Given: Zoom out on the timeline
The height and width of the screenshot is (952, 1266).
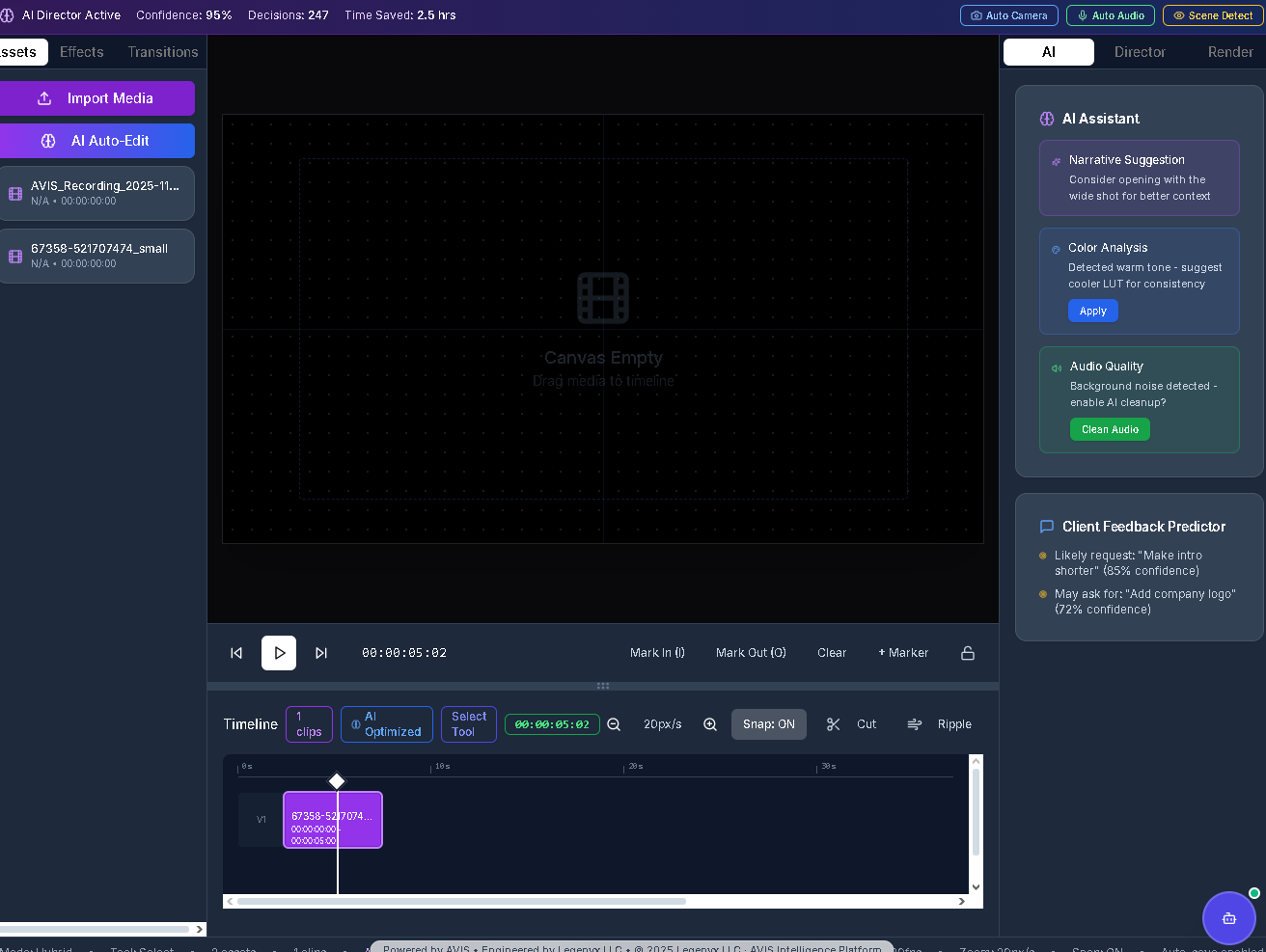Looking at the screenshot, I should 614,724.
